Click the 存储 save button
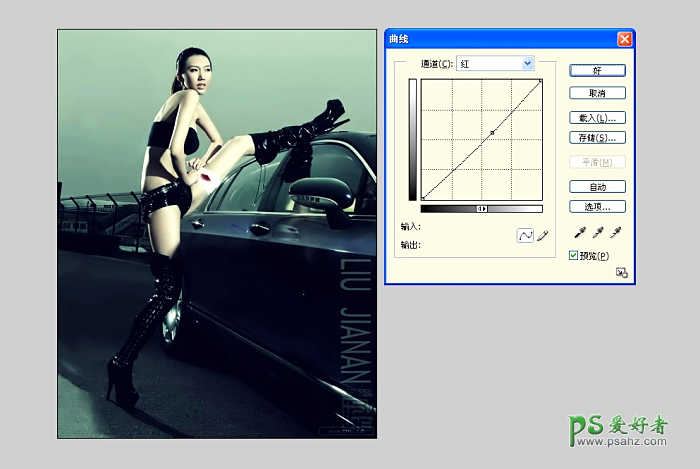700x469 pixels. pos(597,137)
